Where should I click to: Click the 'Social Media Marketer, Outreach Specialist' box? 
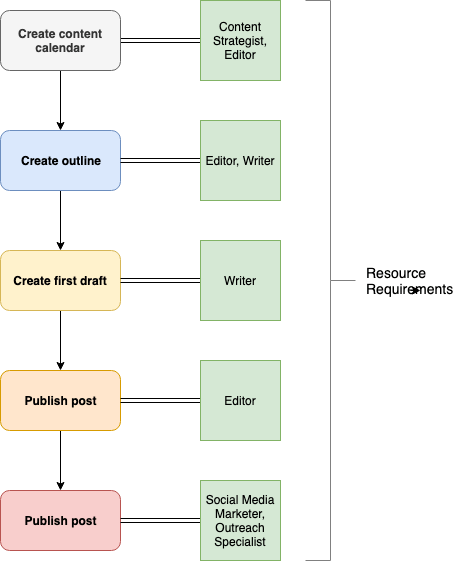240,521
